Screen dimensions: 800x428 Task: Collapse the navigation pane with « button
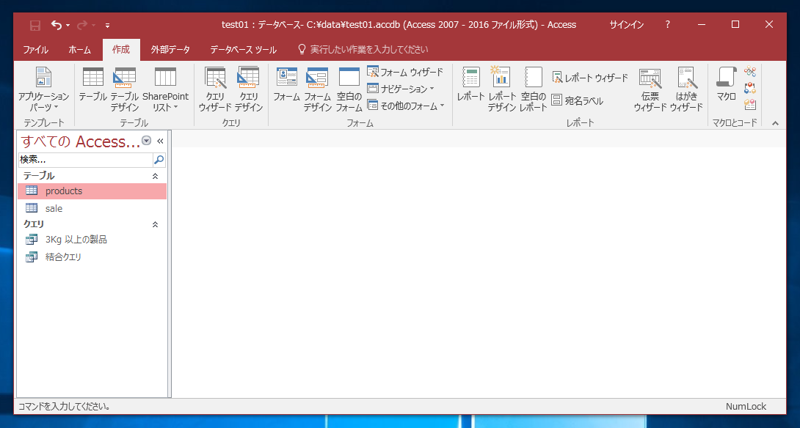point(160,141)
